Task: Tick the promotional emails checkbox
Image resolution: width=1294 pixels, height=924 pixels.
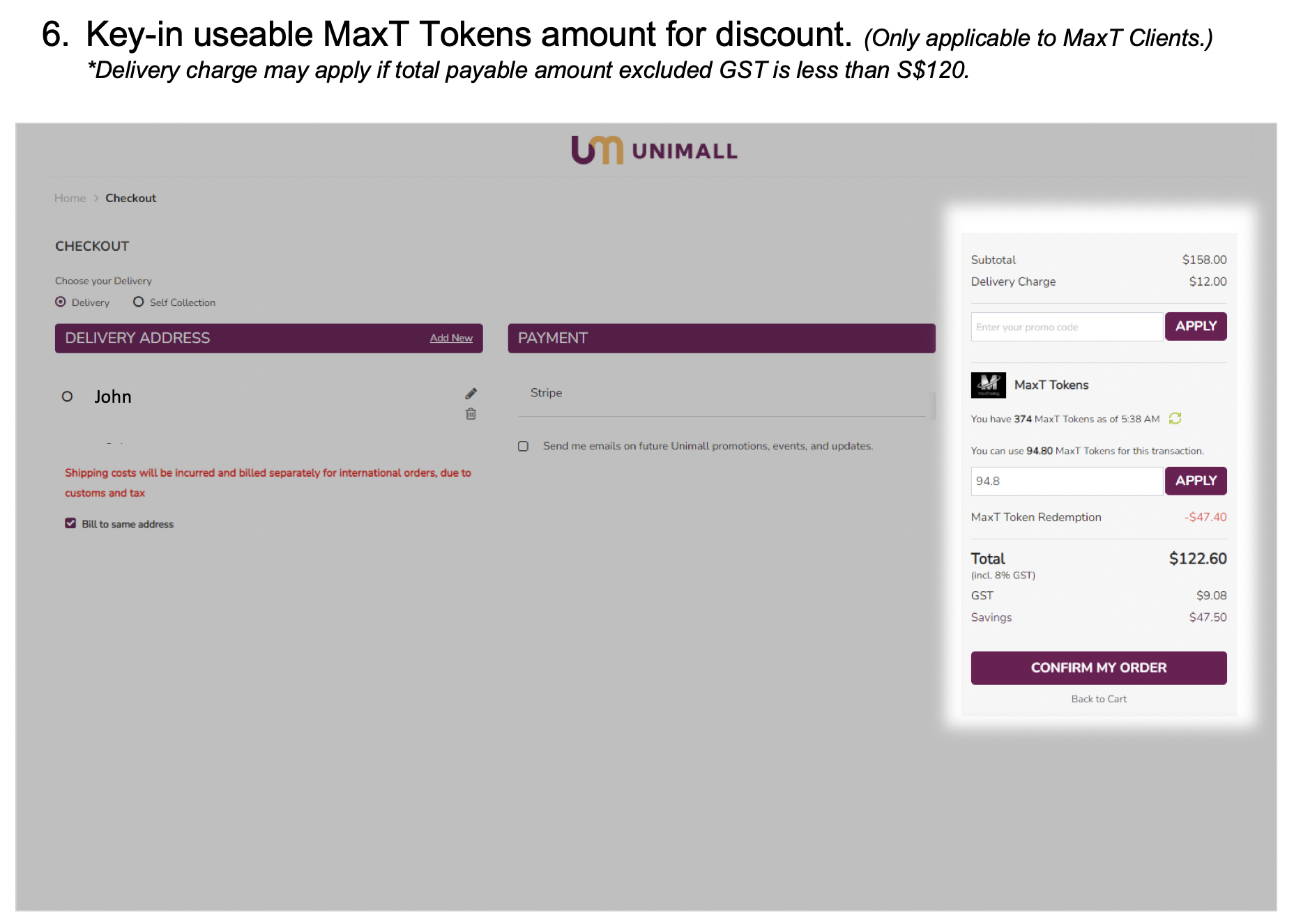Action: [523, 446]
